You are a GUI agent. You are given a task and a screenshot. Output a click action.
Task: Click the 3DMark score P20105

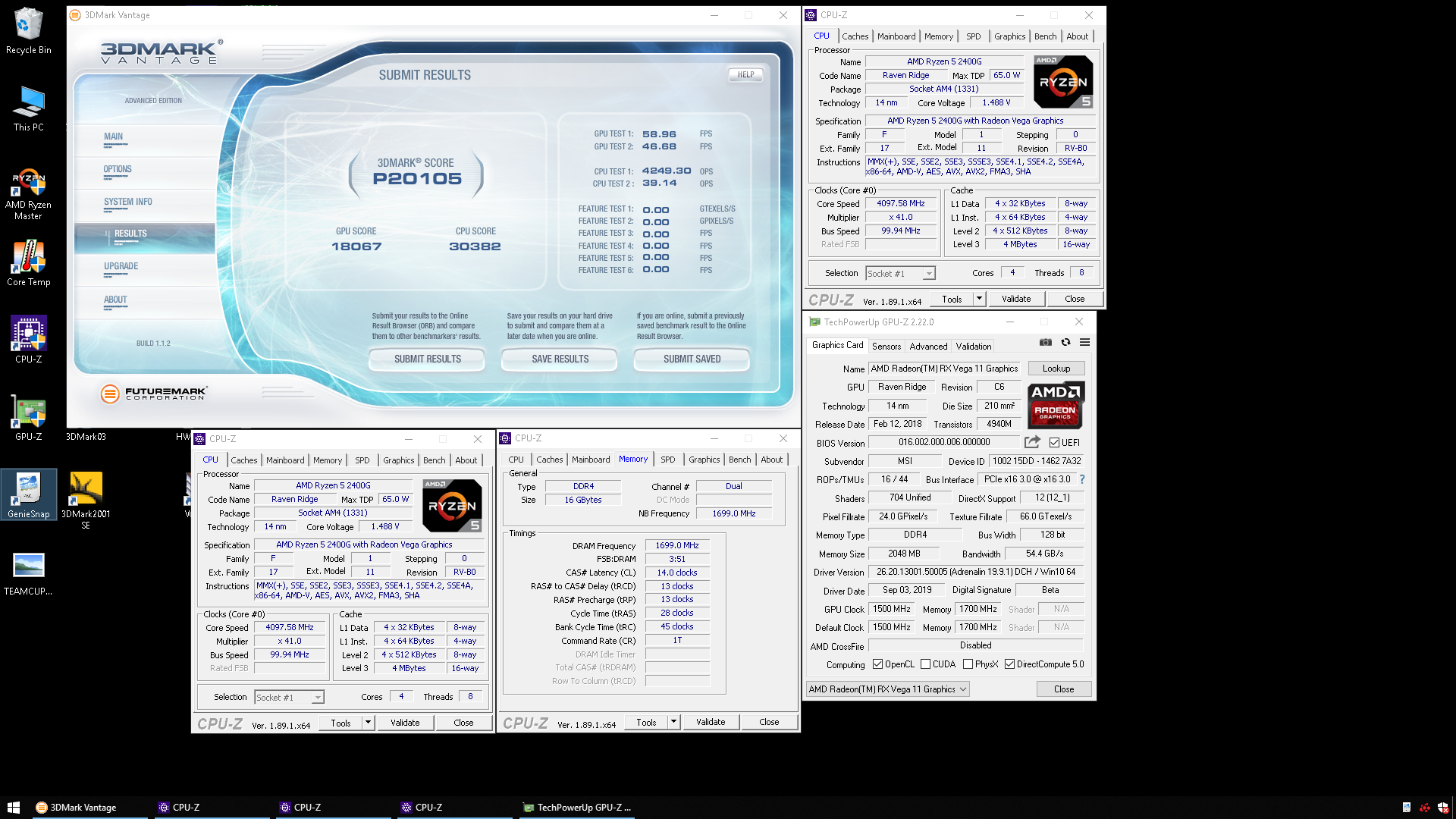(417, 179)
